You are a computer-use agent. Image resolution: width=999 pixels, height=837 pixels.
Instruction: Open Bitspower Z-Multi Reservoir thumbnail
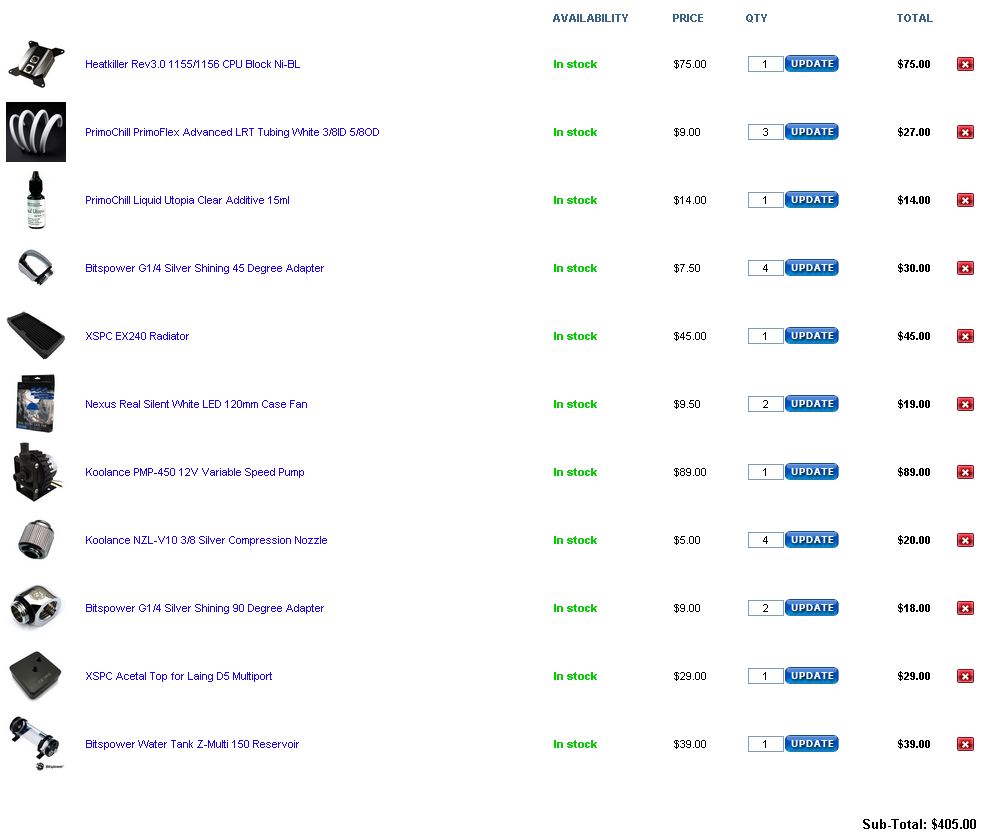point(36,743)
